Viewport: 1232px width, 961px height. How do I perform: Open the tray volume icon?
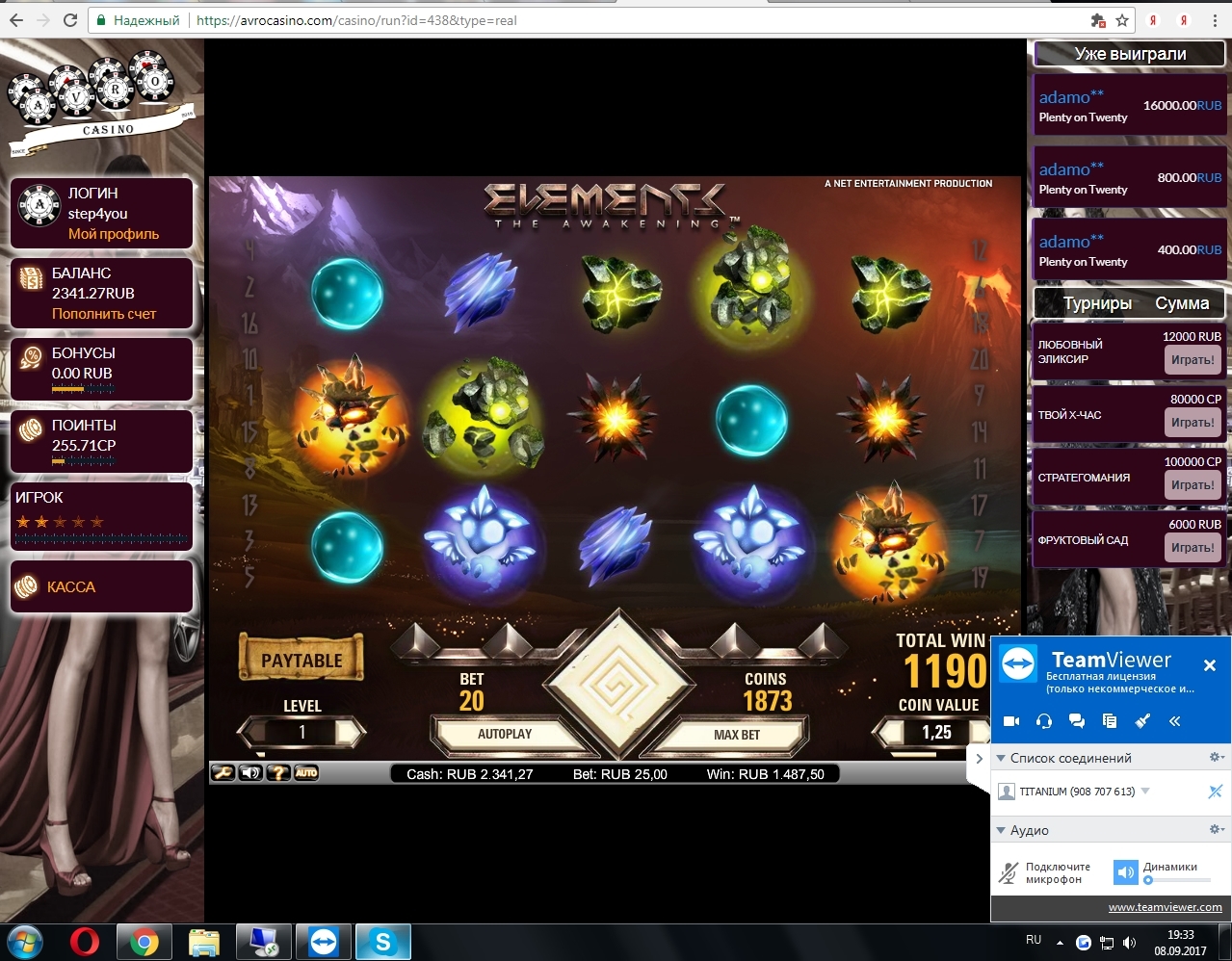pos(1129,943)
